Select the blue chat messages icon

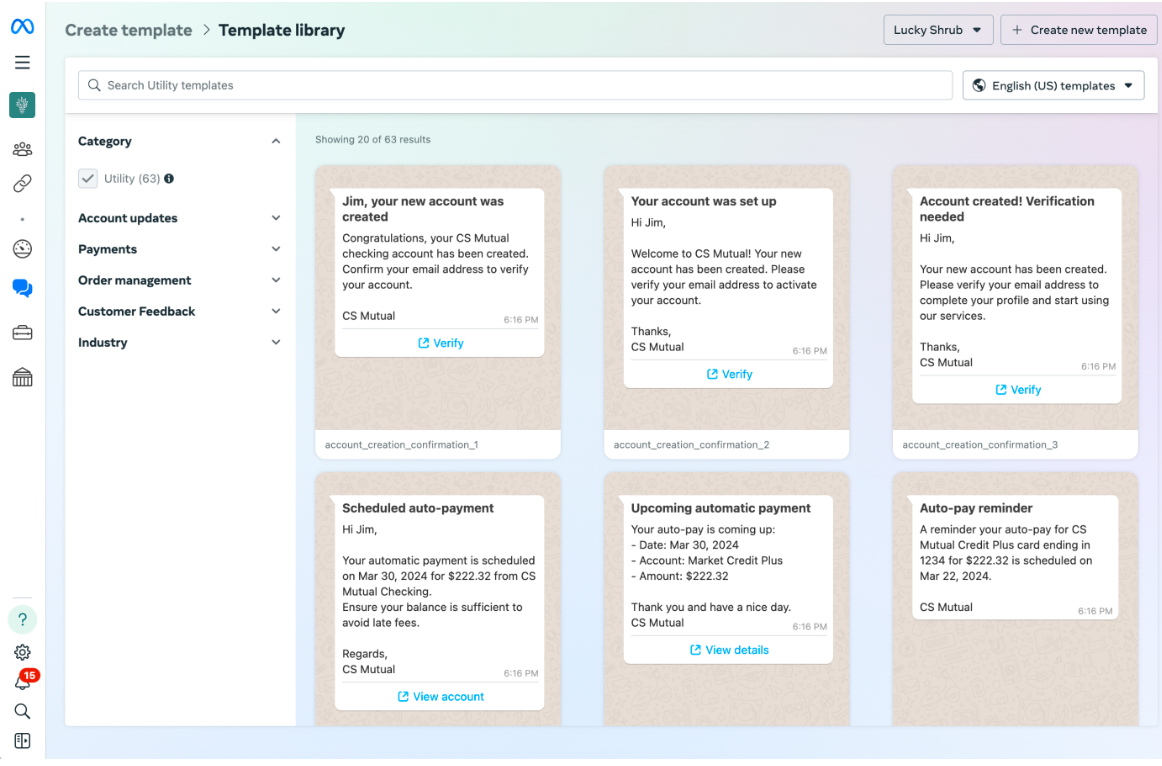(x=22, y=289)
